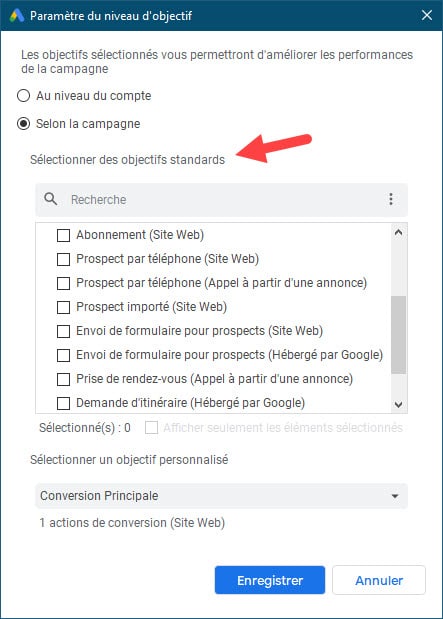Click the custom goal dropdown arrow
This screenshot has height=619, width=443.
(x=395, y=496)
